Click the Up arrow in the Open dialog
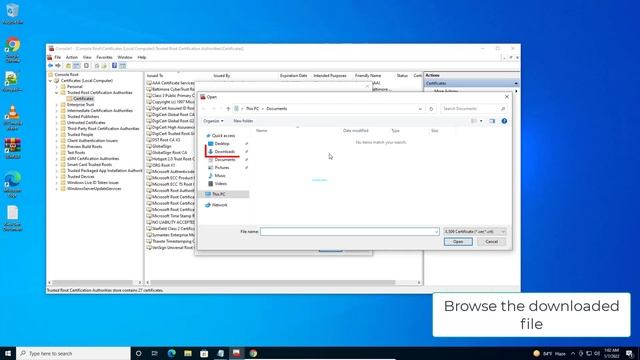Viewport: 640px width, 360px height. [228, 109]
